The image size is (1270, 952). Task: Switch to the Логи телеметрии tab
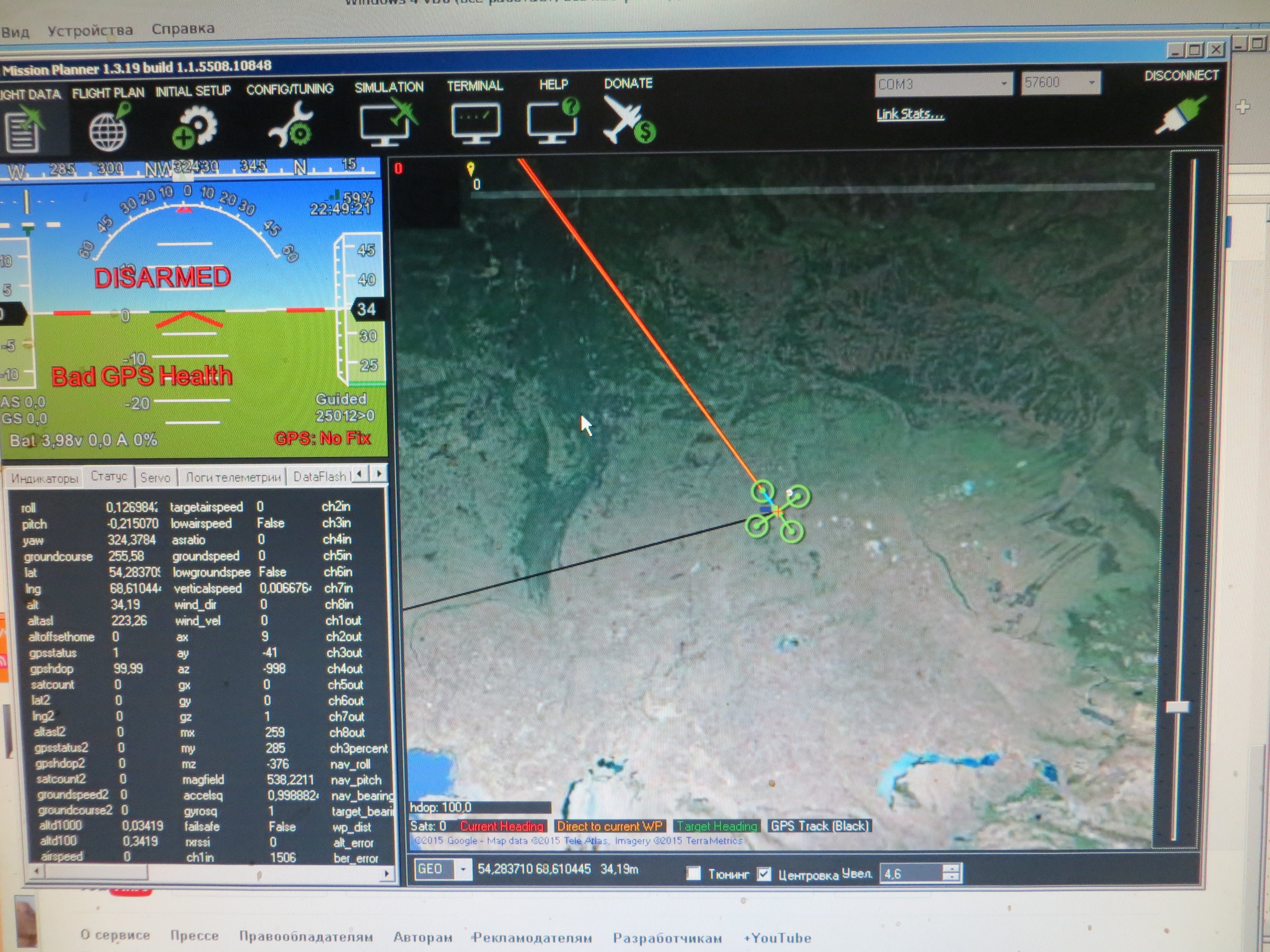click(233, 477)
